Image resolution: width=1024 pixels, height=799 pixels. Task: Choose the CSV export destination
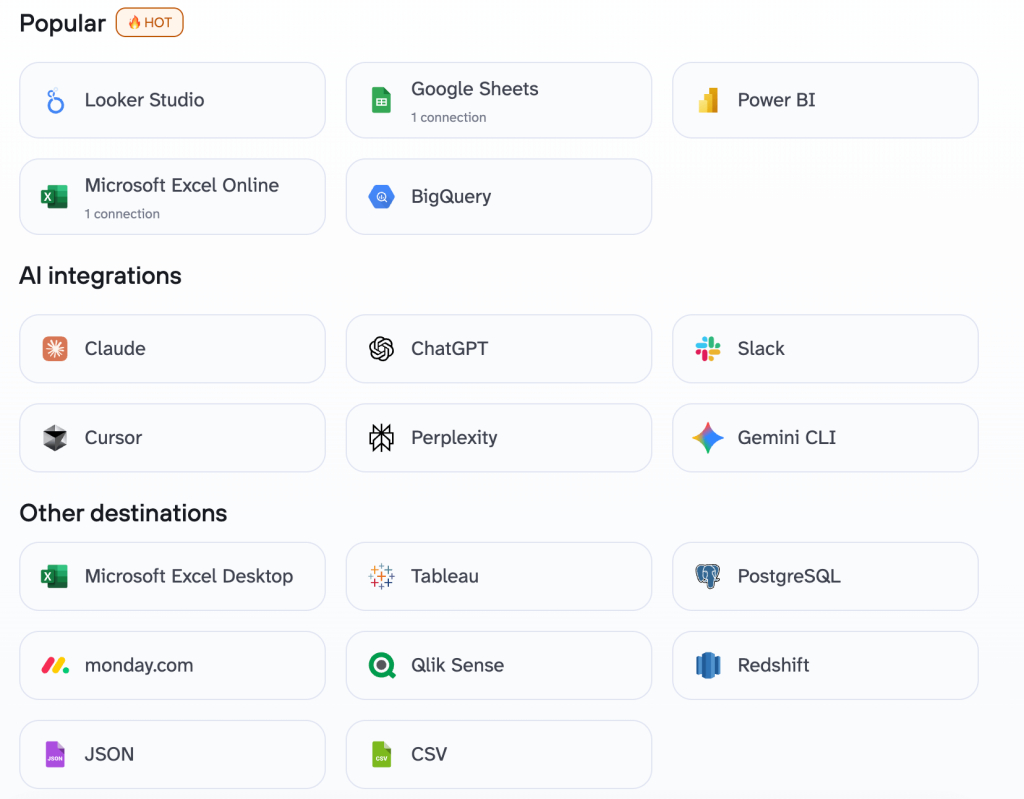(x=498, y=754)
